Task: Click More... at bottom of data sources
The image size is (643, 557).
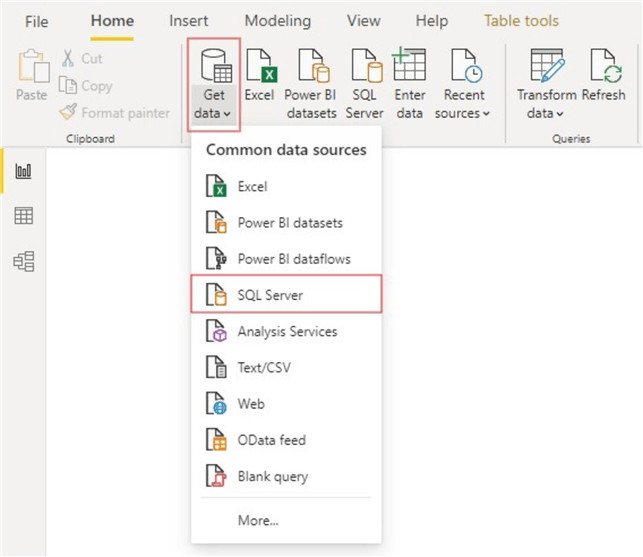Action: [258, 520]
